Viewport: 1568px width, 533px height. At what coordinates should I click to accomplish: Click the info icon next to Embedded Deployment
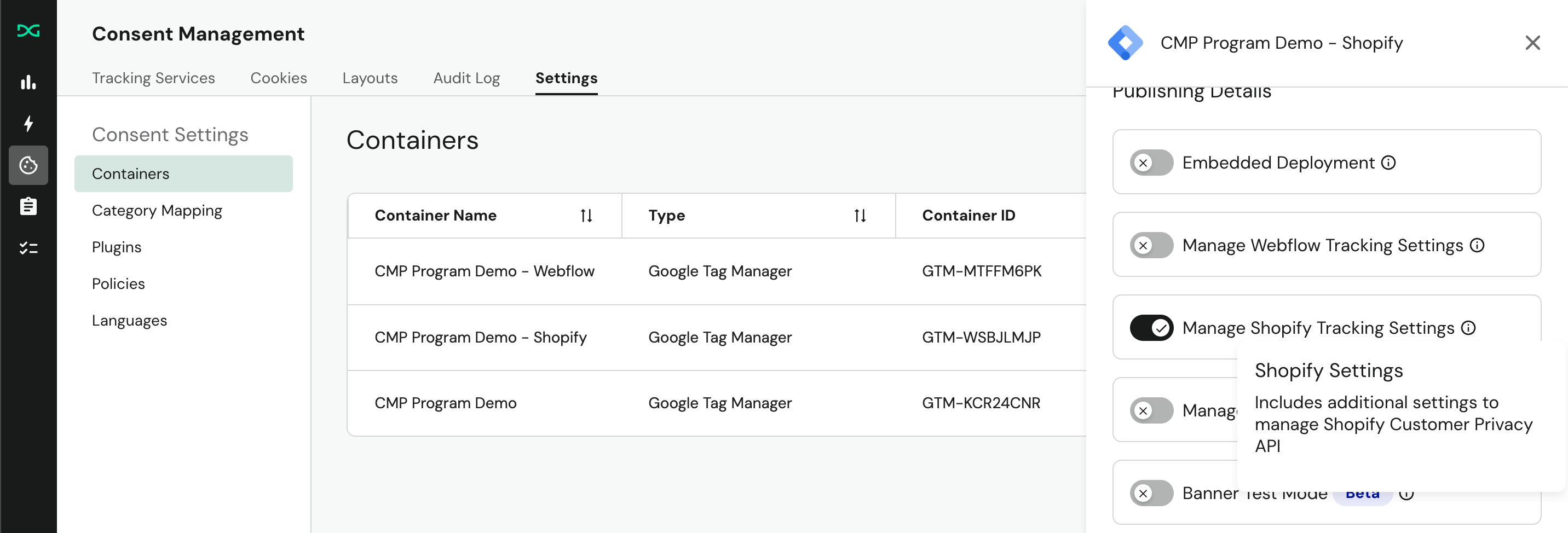(1388, 163)
